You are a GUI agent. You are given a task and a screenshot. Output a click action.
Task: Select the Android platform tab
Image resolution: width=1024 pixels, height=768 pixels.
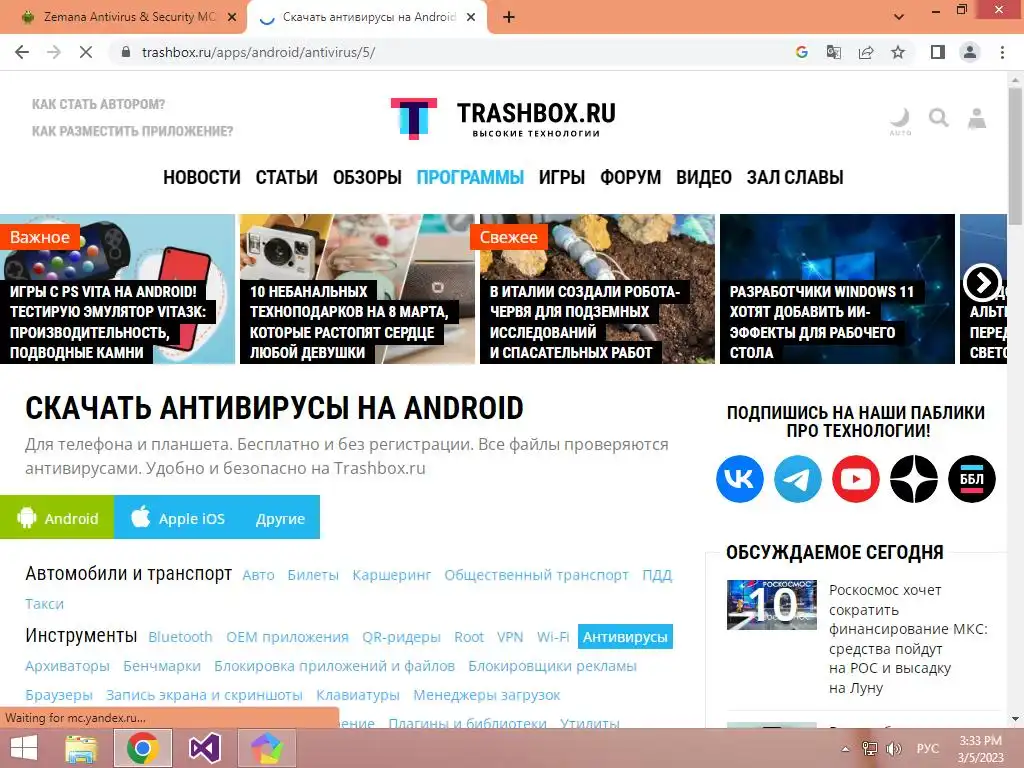(57, 518)
